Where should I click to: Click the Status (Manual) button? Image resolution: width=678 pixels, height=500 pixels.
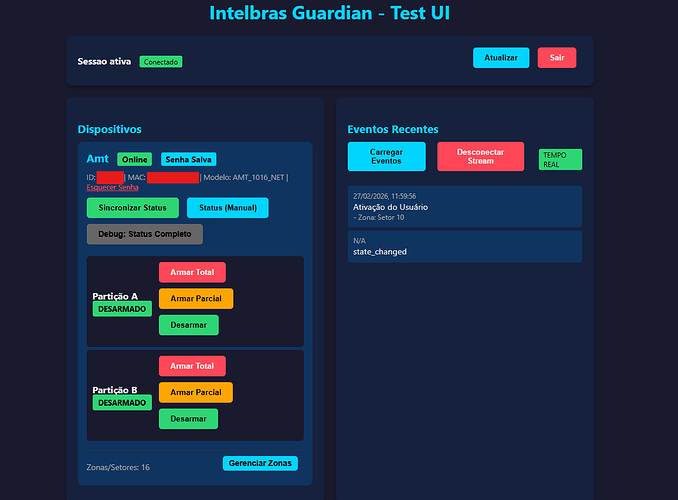click(228, 208)
